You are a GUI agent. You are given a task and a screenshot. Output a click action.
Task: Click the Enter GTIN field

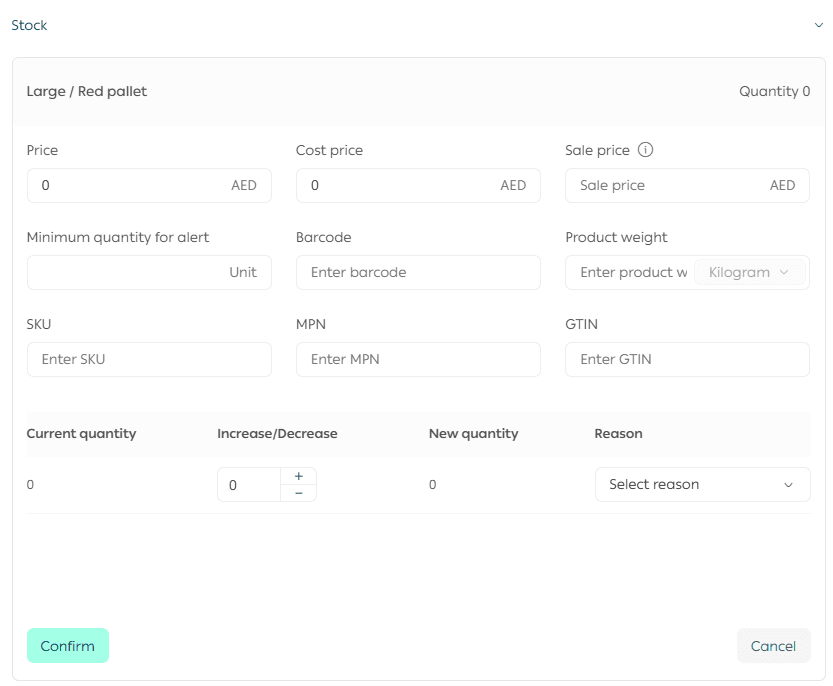[x=687, y=359]
